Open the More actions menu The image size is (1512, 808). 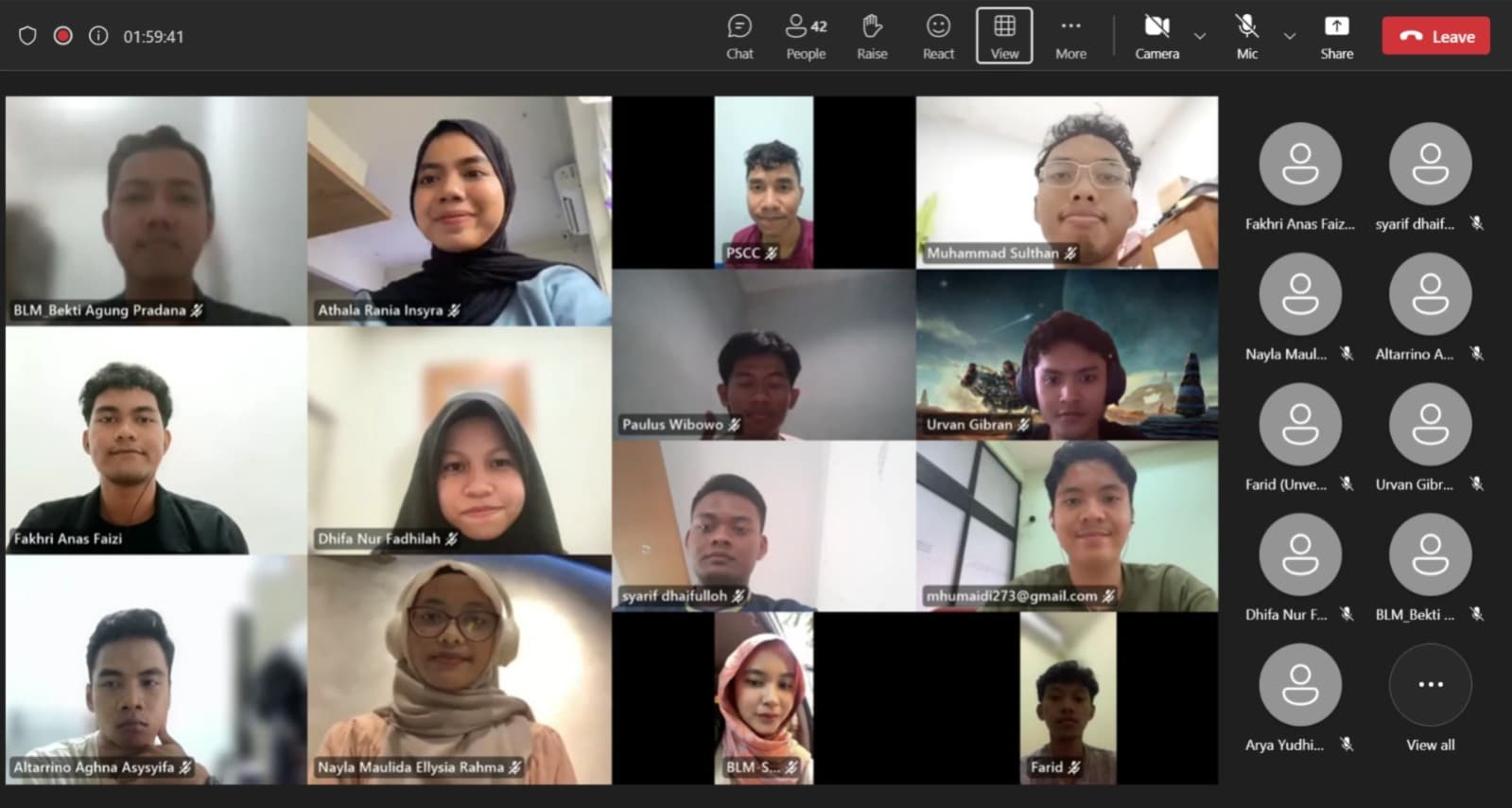point(1070,37)
